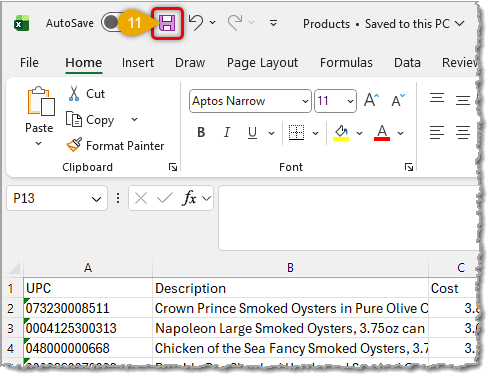Screen dimensions: 494x380
Task: Toggle Bold formatting
Action: click(x=201, y=133)
